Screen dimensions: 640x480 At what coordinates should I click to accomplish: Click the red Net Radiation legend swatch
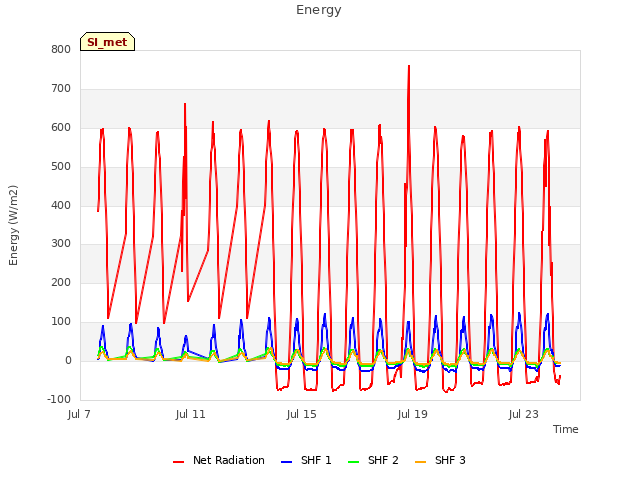click(x=178, y=462)
